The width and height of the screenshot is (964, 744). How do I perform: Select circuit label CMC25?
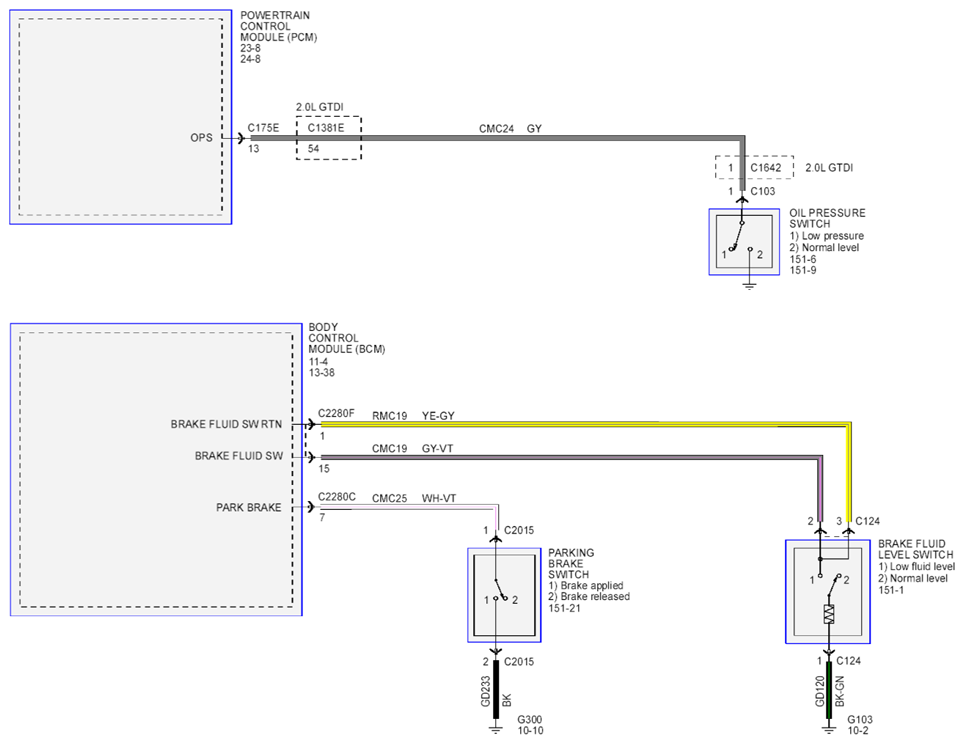(x=389, y=498)
